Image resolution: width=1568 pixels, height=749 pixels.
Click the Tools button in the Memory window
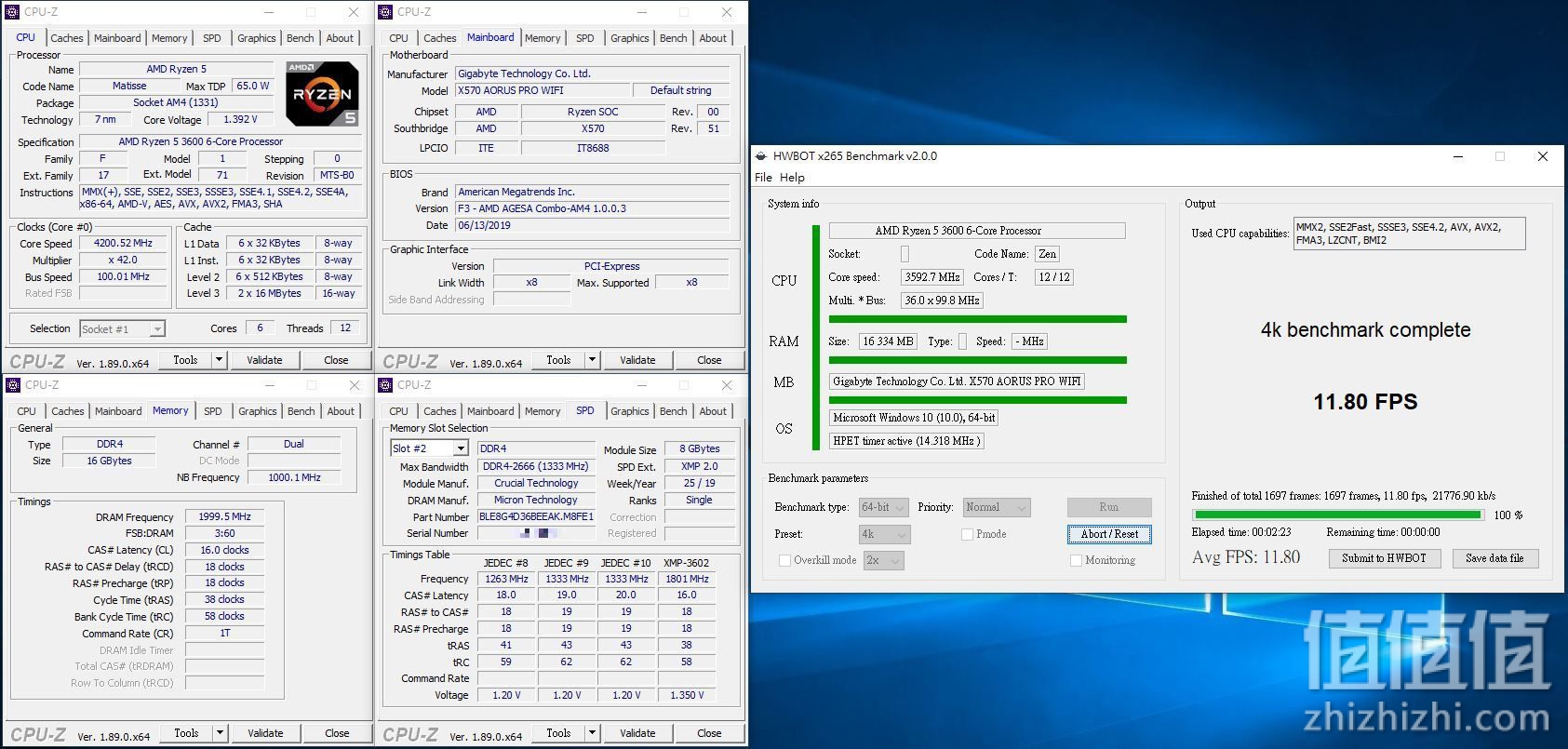click(186, 733)
